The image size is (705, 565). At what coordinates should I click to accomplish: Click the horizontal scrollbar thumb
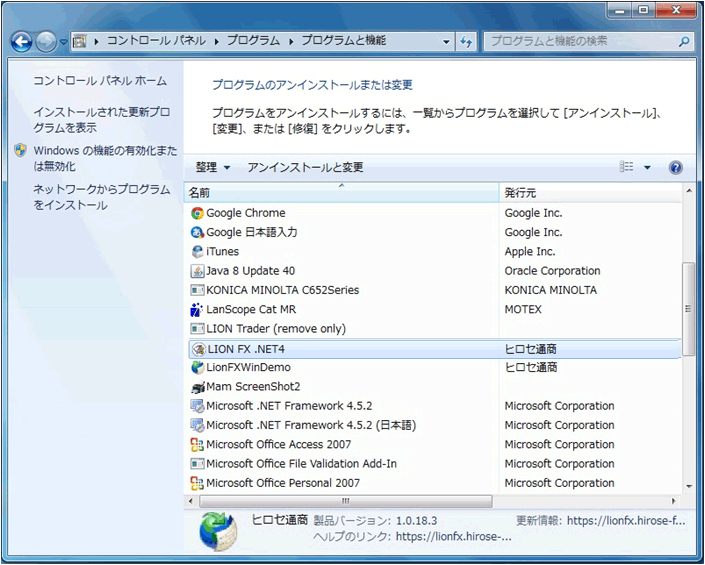pyautogui.click(x=345, y=501)
